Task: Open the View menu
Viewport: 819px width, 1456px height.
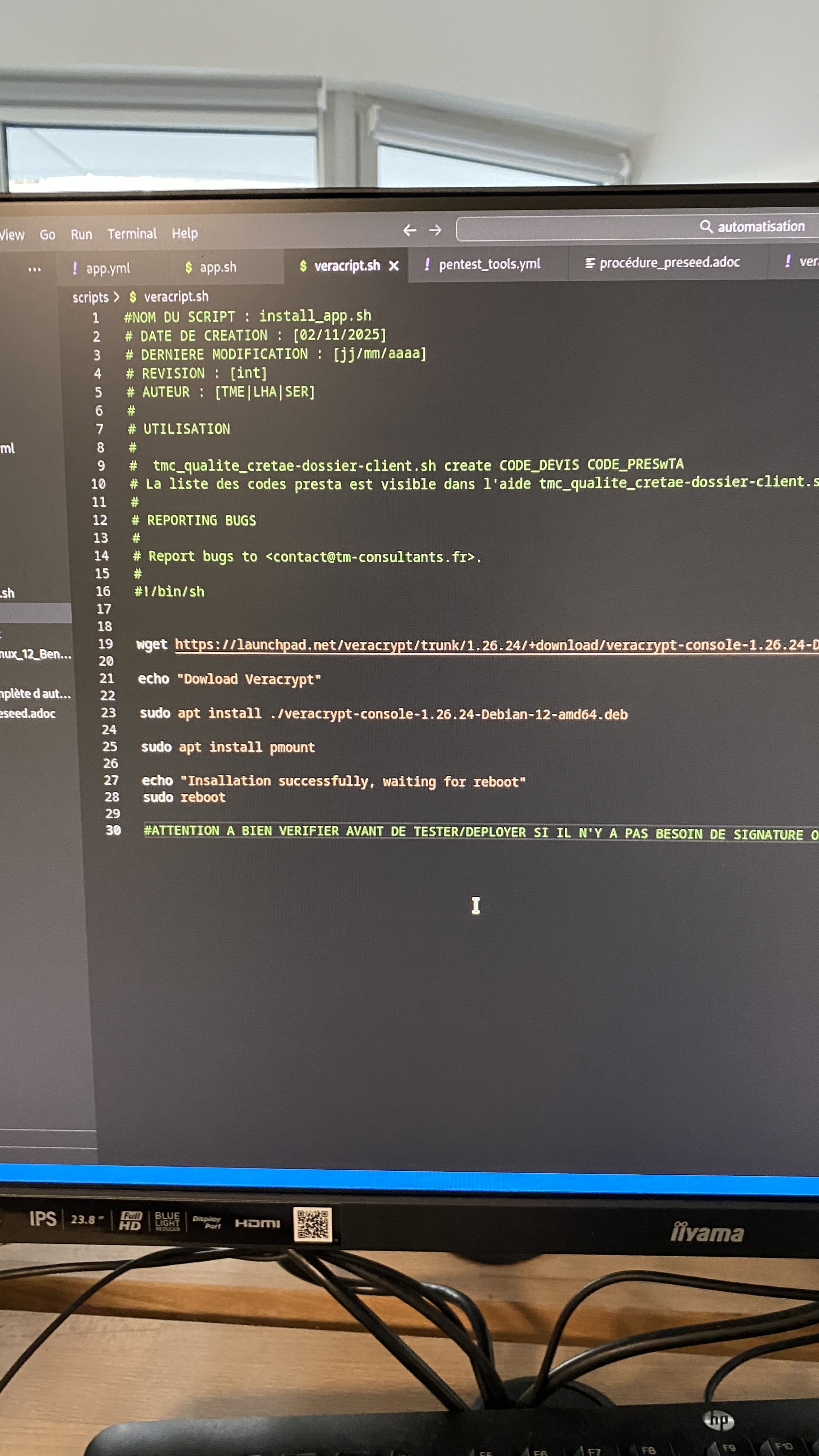Action: (x=12, y=235)
